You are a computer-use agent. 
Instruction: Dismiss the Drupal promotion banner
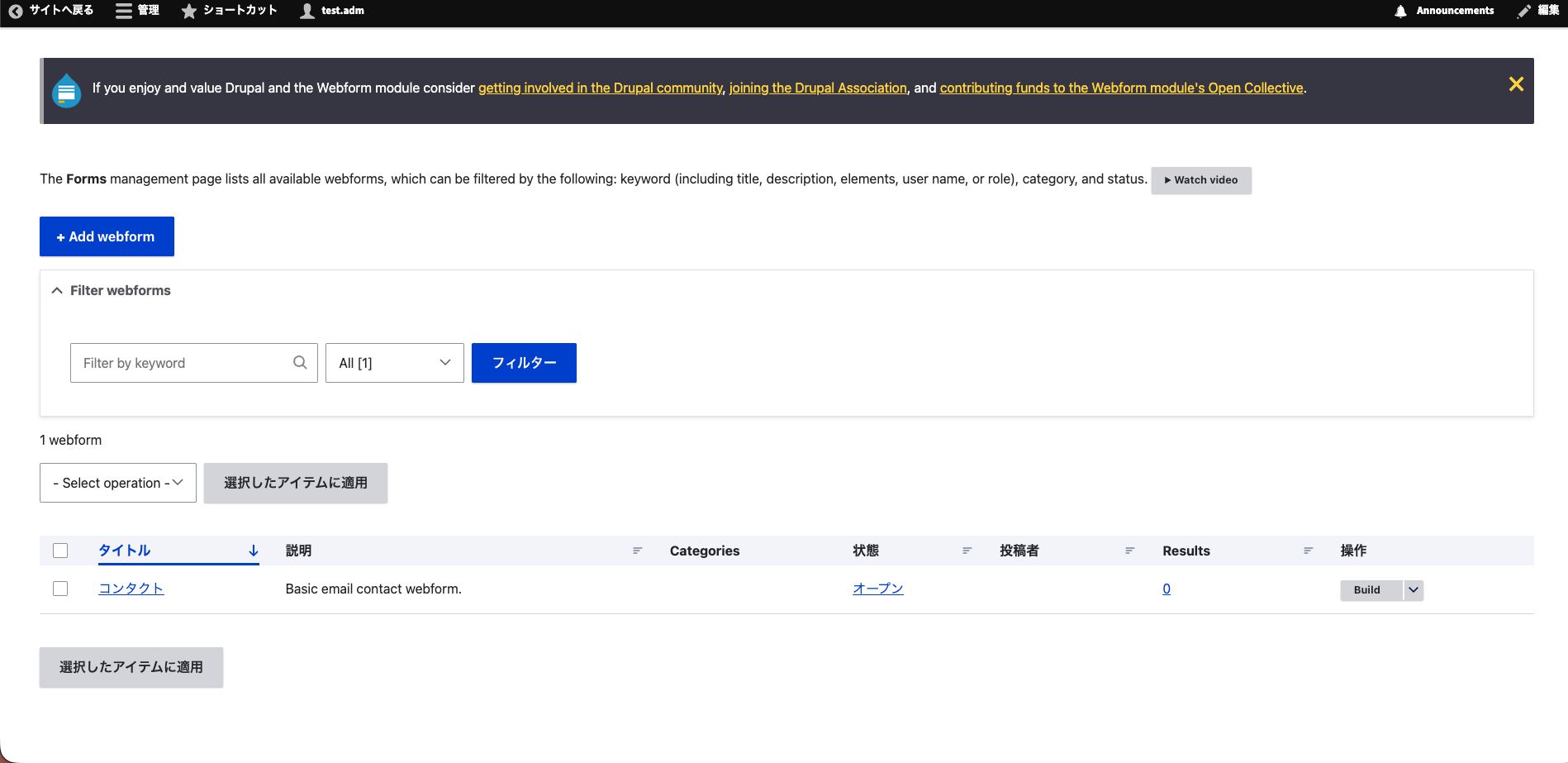[1516, 84]
